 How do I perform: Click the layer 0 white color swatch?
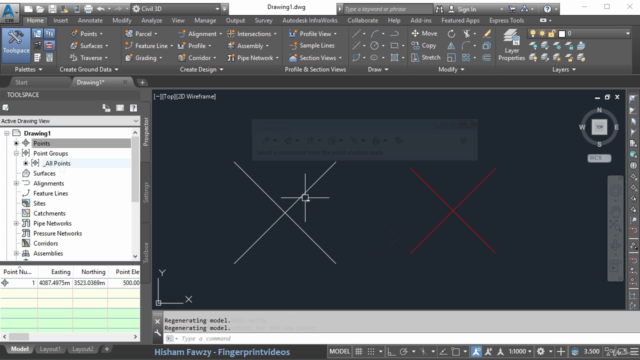point(562,33)
